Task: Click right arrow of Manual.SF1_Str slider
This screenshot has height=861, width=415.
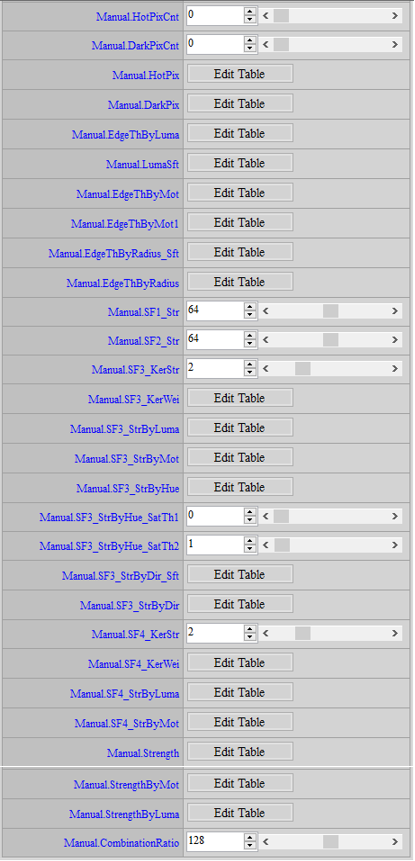Action: pos(395,311)
